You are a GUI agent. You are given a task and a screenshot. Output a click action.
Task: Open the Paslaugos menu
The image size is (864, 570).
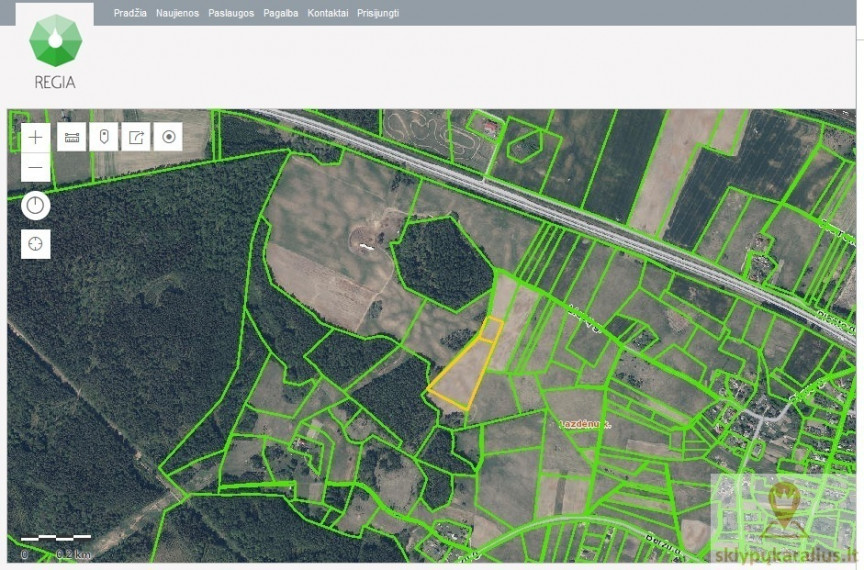[231, 13]
